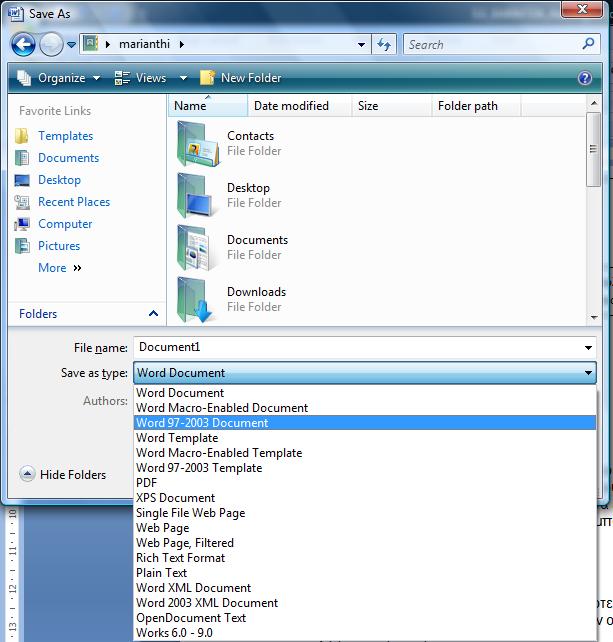The height and width of the screenshot is (642, 613).
Task: Click the Views button
Action: pos(140,78)
